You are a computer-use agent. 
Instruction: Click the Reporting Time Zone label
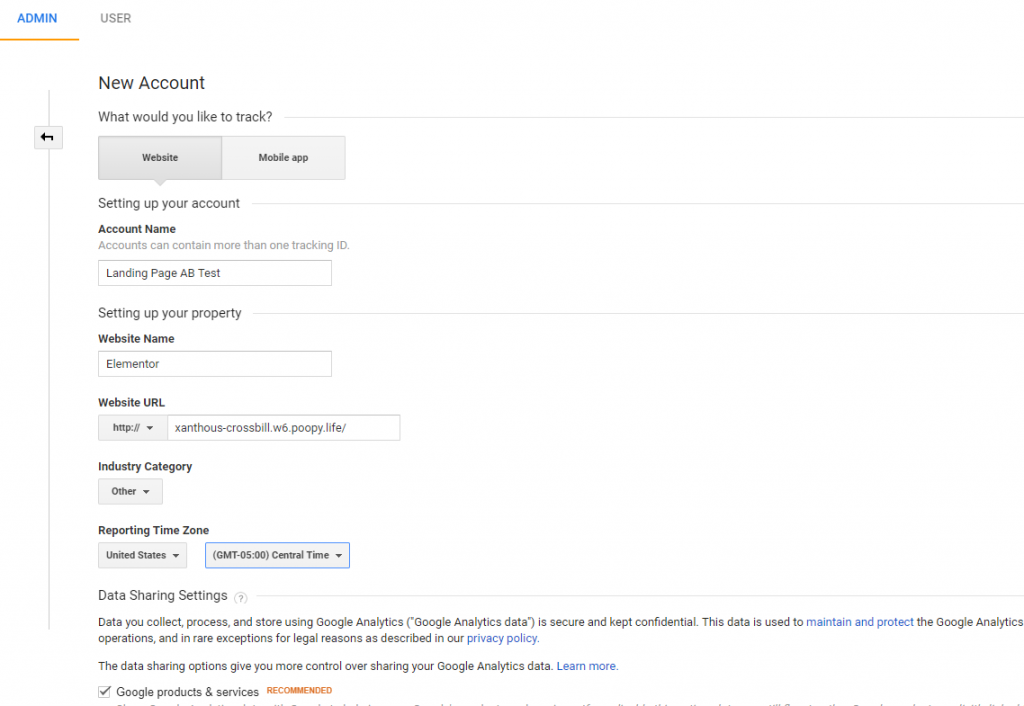click(x=153, y=530)
